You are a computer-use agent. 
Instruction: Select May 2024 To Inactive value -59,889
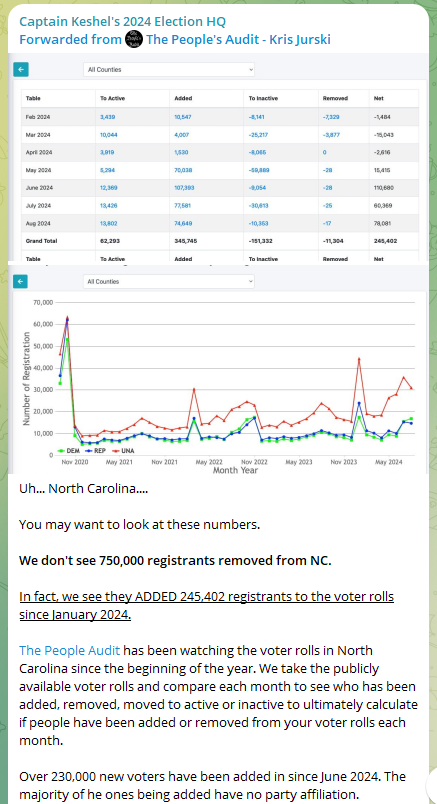pyautogui.click(x=259, y=170)
